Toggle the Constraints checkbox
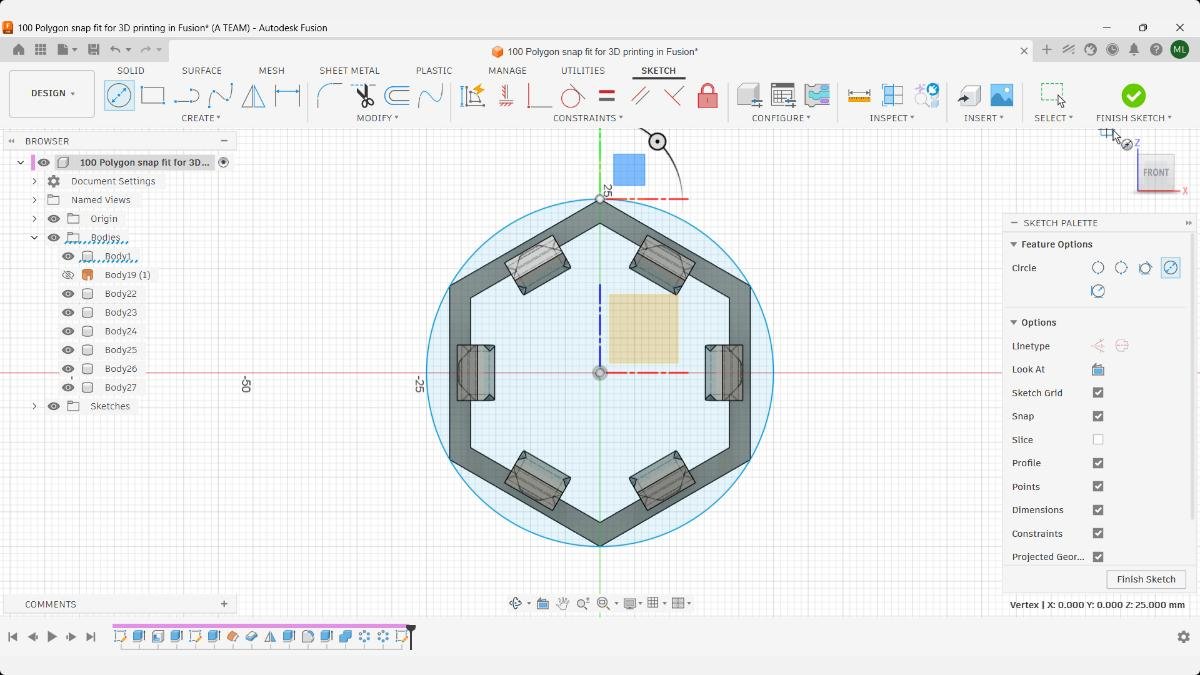Image resolution: width=1200 pixels, height=675 pixels. pyautogui.click(x=1098, y=534)
